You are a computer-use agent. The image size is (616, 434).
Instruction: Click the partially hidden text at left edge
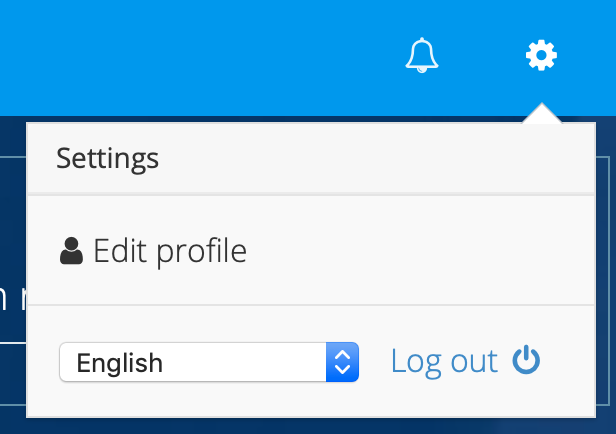click(13, 297)
